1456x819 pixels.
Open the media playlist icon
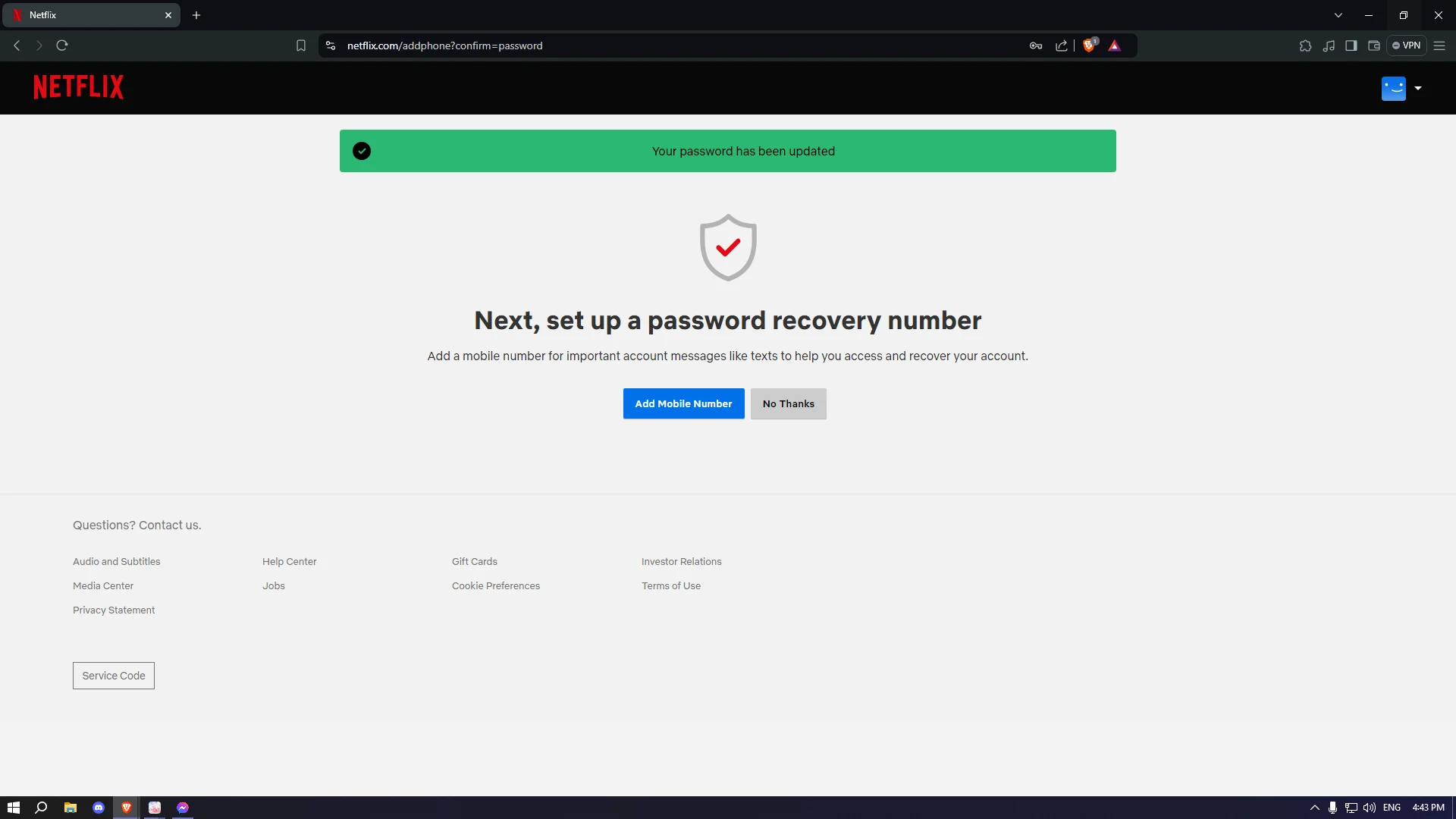tap(1329, 45)
